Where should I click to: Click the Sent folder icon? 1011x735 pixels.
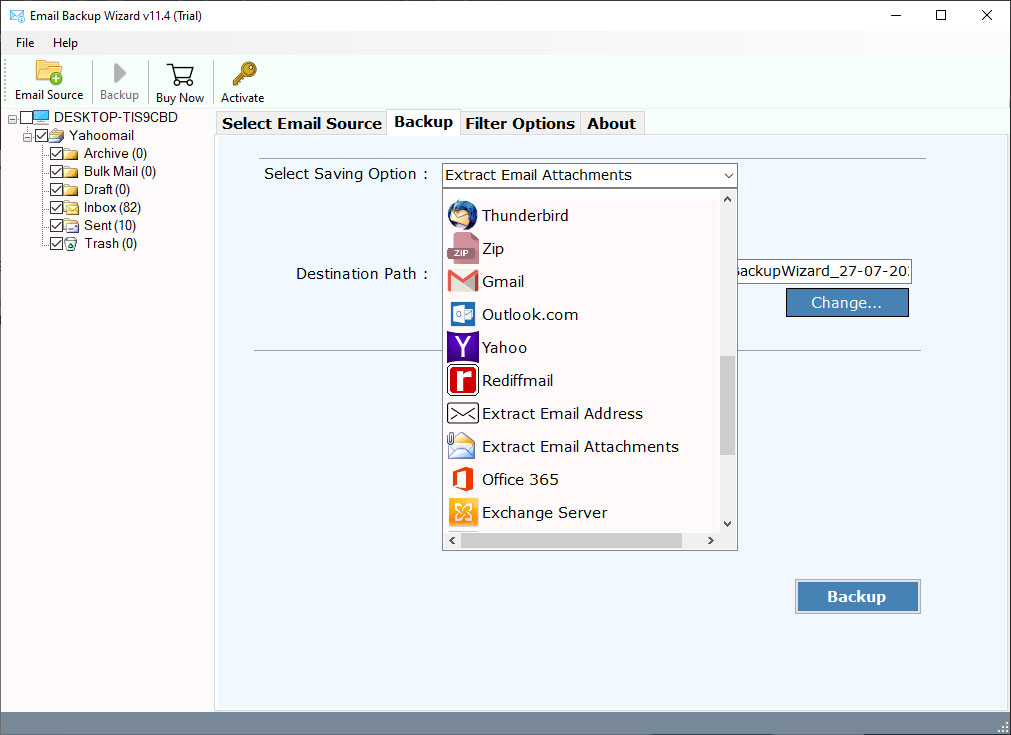coord(71,226)
